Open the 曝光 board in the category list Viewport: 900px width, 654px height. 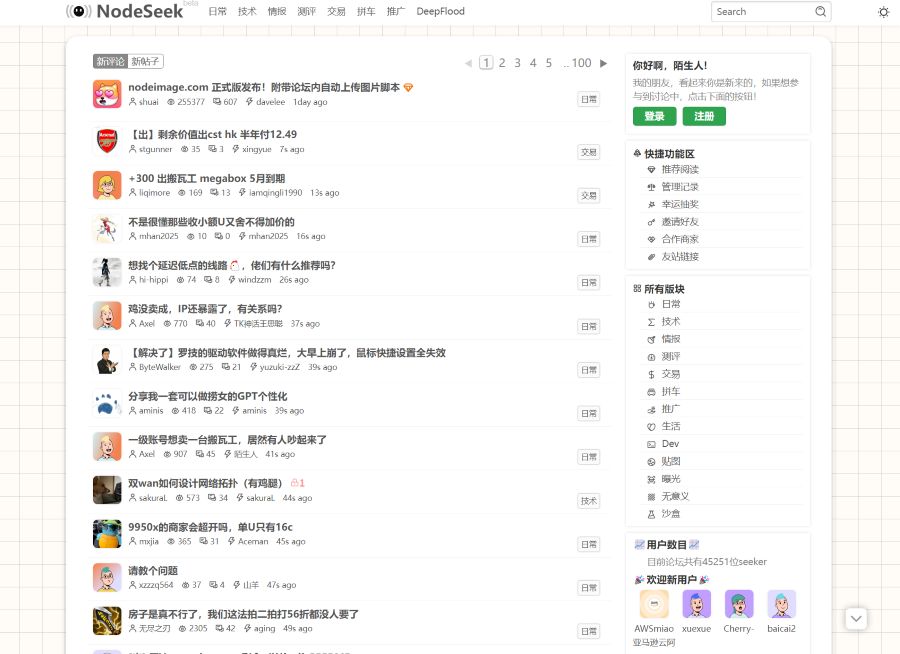(x=671, y=479)
